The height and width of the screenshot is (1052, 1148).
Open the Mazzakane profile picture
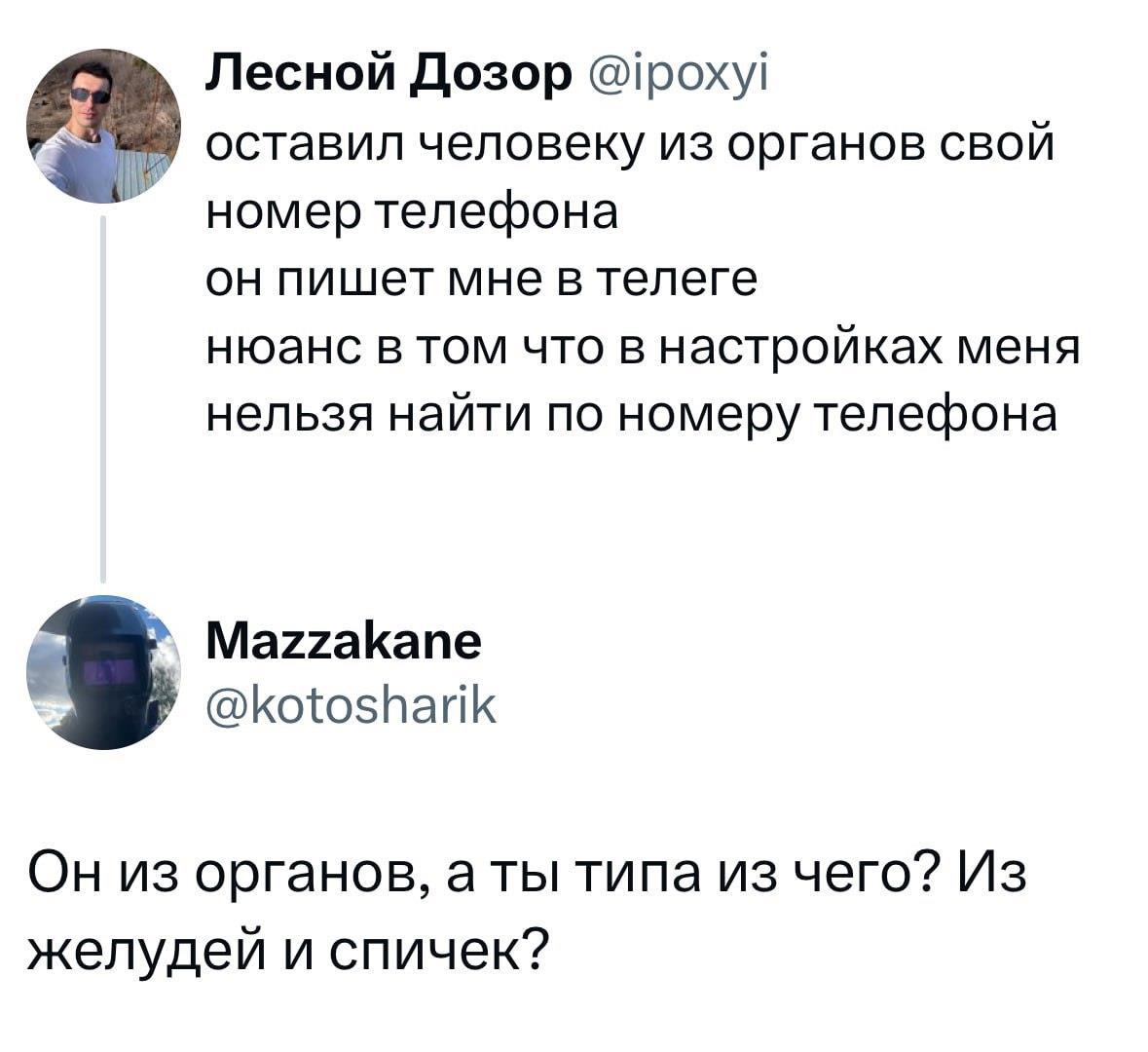[102, 672]
